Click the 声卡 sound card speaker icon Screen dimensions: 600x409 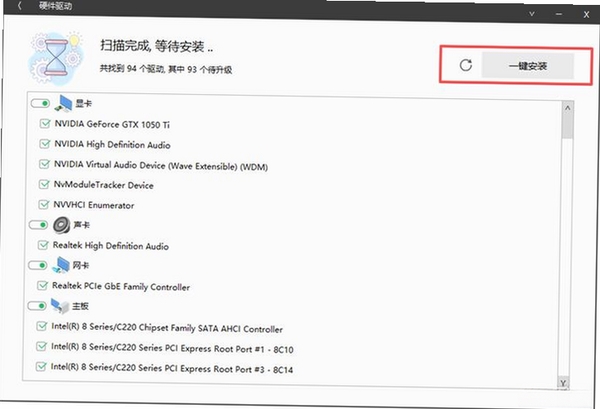point(61,225)
